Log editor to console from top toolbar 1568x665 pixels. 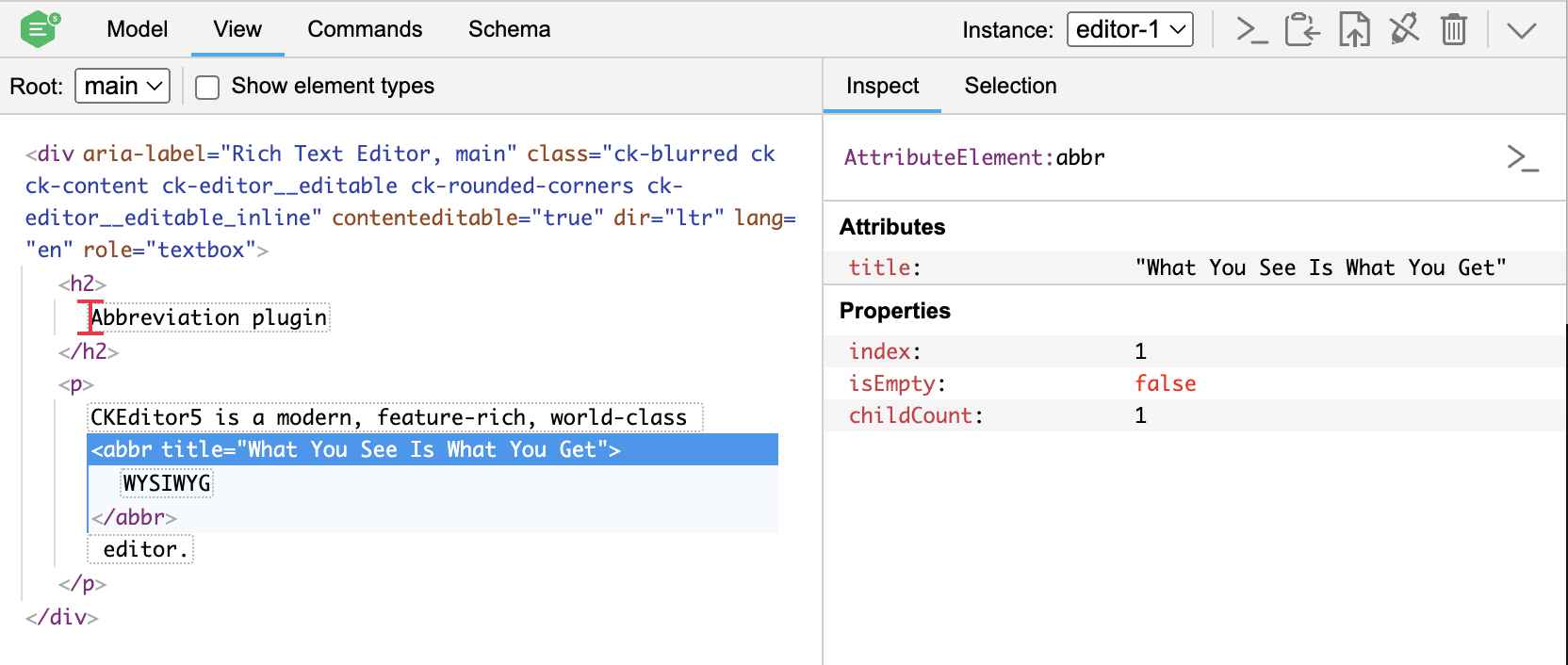(x=1251, y=30)
